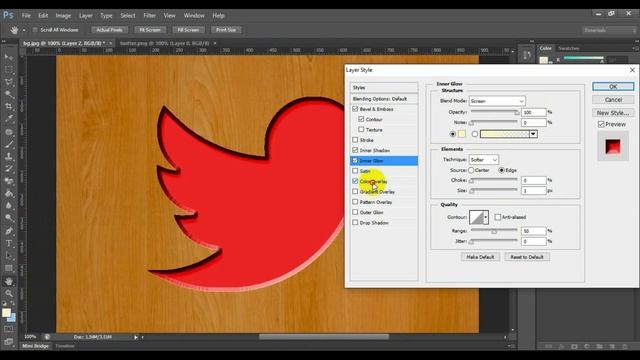Swap foreground and background colors icon
This screenshot has width=640, height=360.
(13, 303)
